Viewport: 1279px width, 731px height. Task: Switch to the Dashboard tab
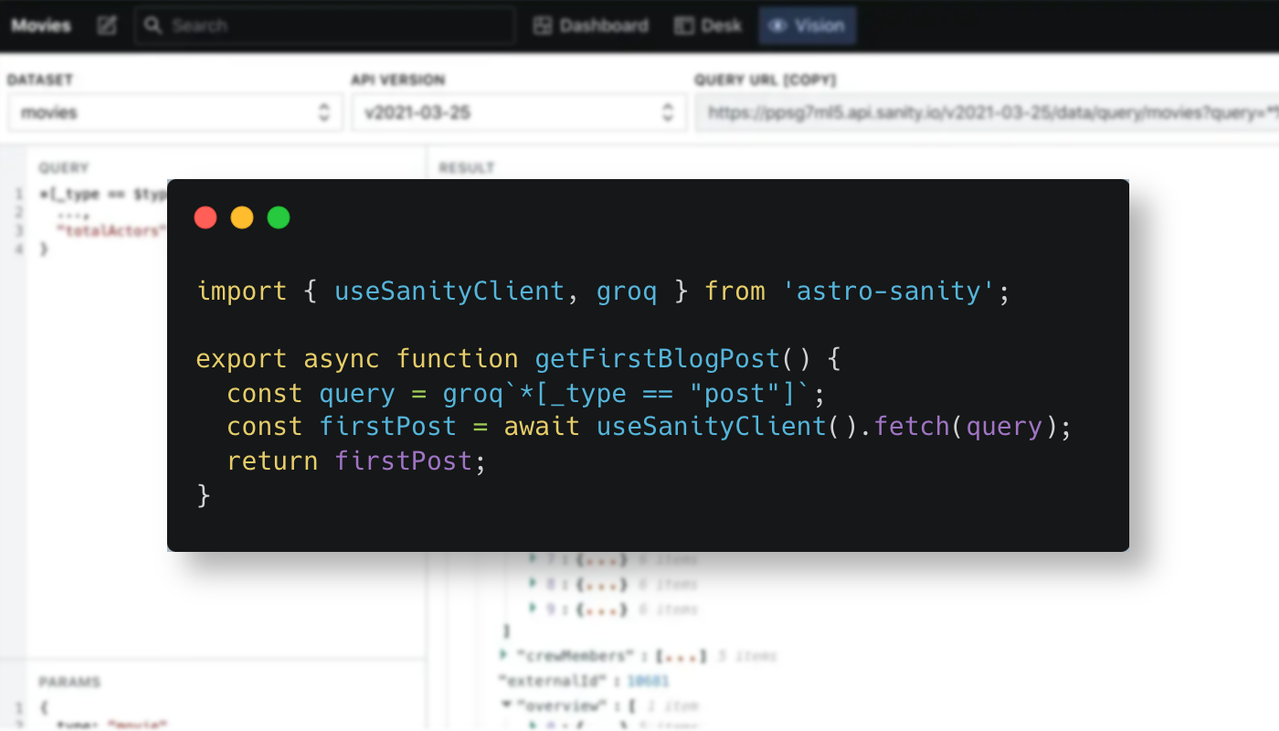(591, 26)
